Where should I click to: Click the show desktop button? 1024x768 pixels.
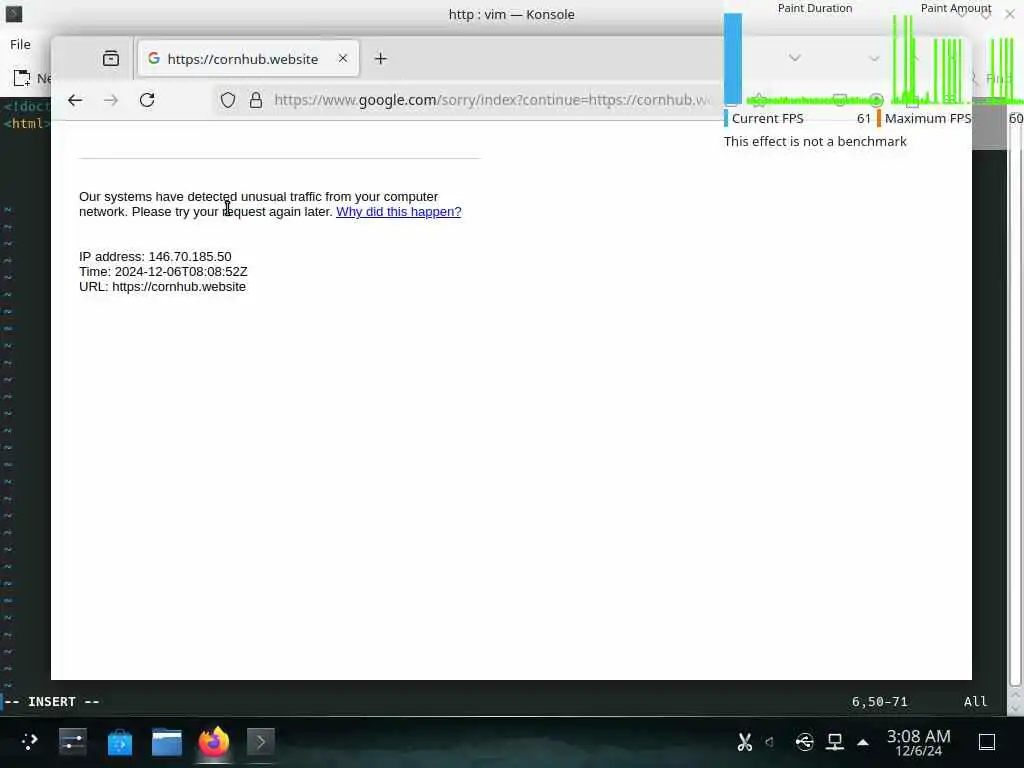tap(987, 742)
